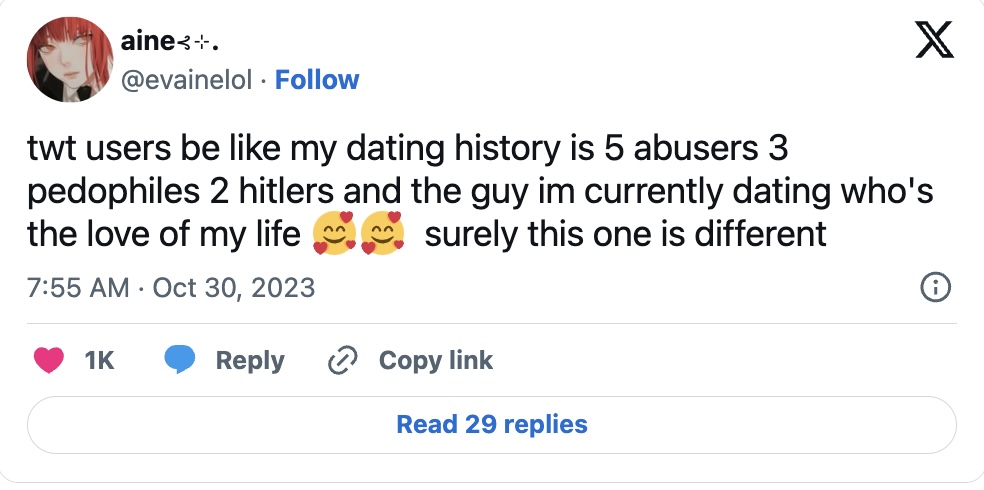Click the second smiling hearts emoji
The width and height of the screenshot is (984, 490).
pos(381,235)
